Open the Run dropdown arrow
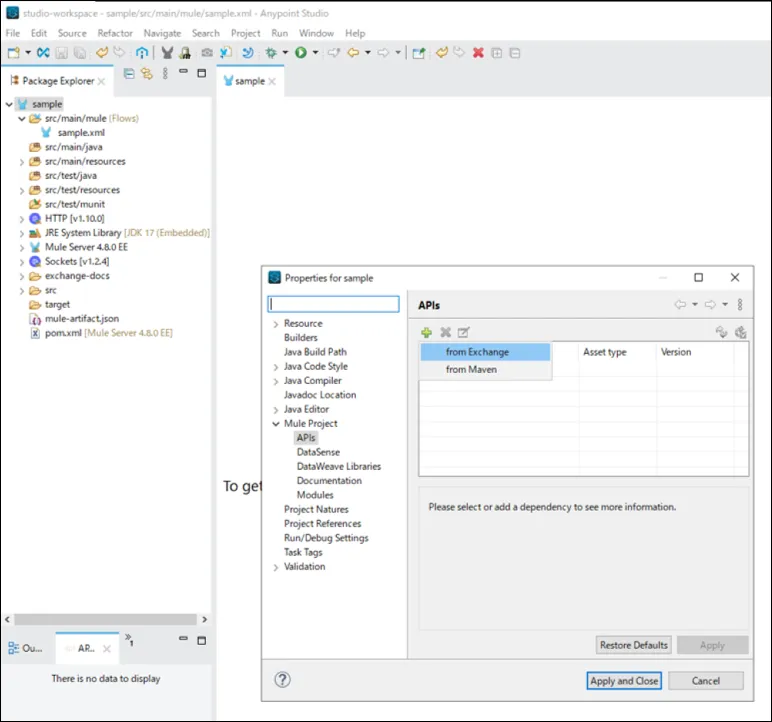This screenshot has height=722, width=772. [316, 53]
